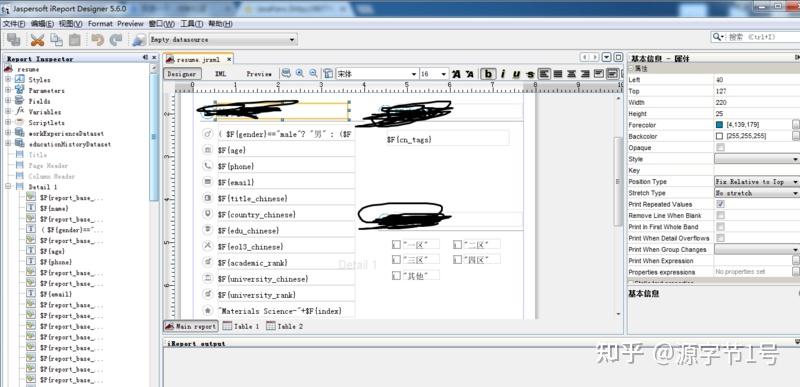Open the Empty datasource dropdown
The image size is (800, 387).
click(223, 39)
